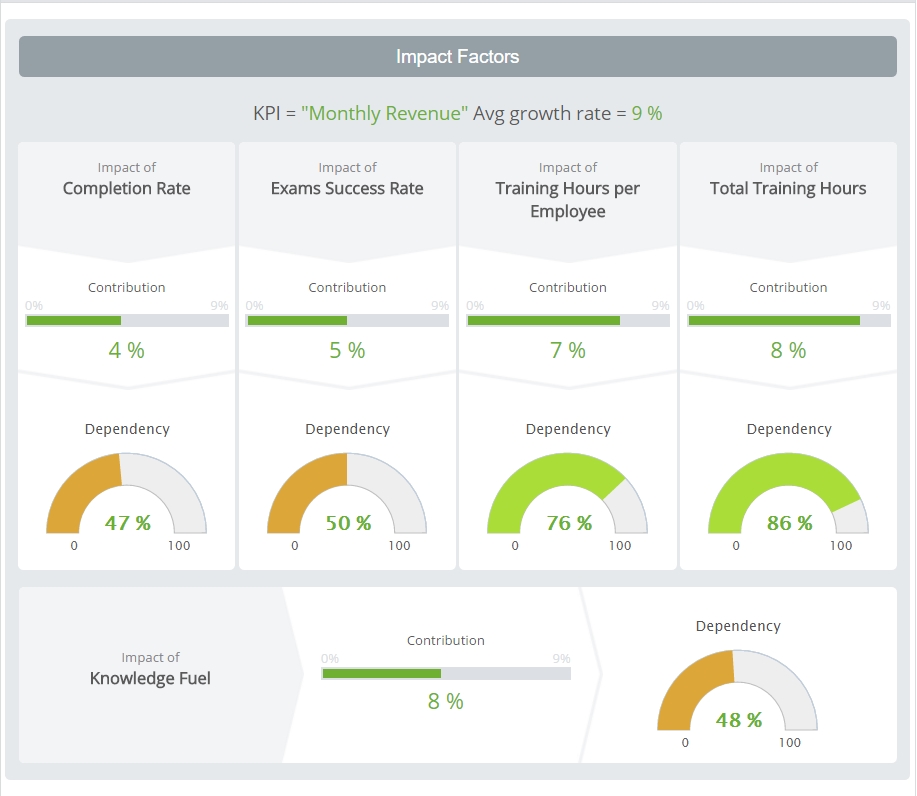Click the Dependency label in the Completion Rate card

pyautogui.click(x=127, y=429)
